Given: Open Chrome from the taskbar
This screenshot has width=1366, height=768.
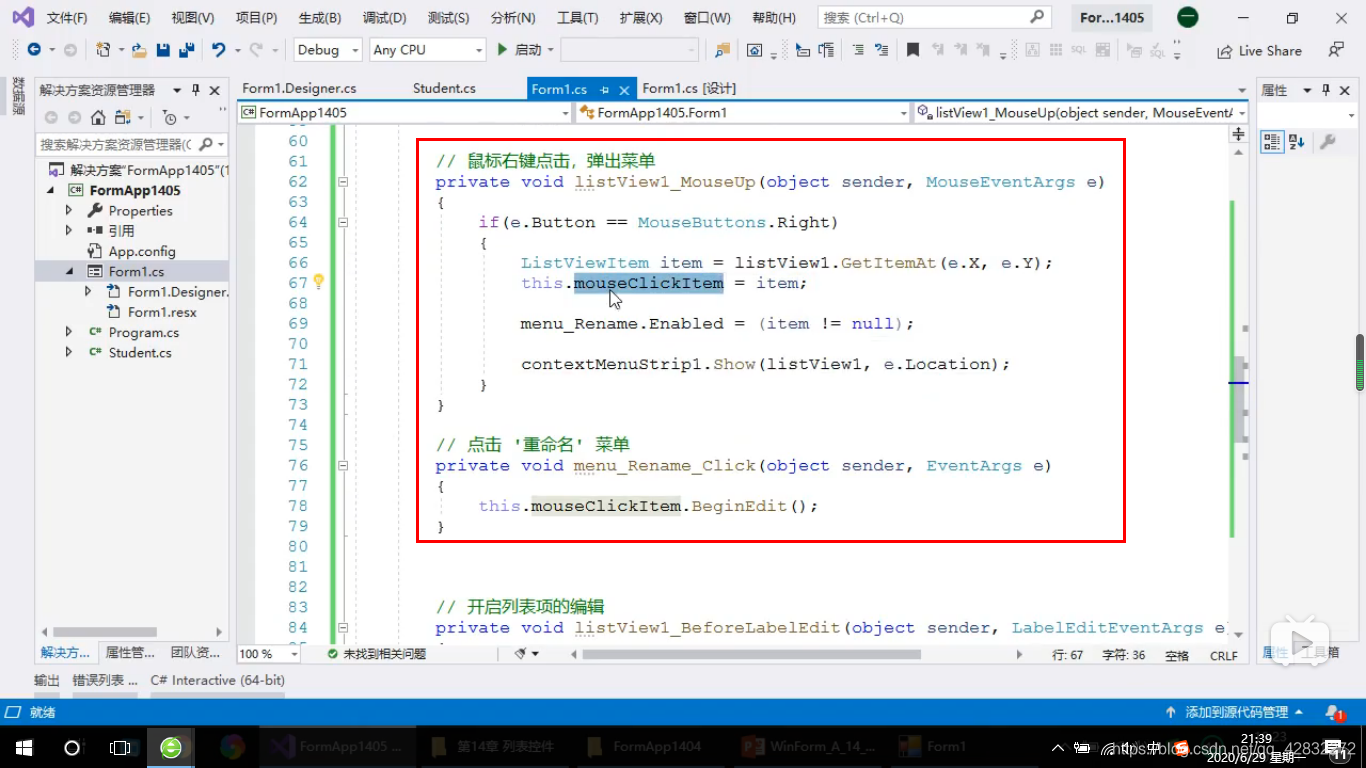Looking at the screenshot, I should click(x=232, y=747).
